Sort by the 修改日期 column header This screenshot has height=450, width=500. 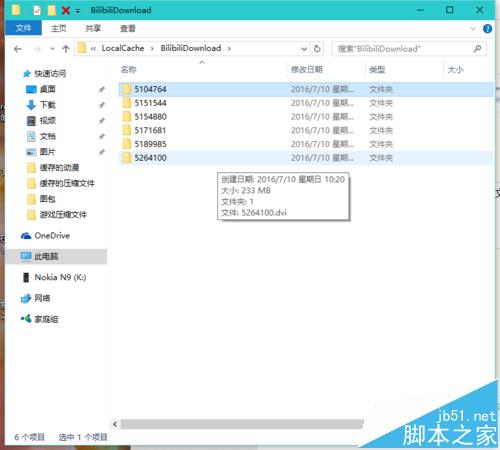tap(307, 70)
